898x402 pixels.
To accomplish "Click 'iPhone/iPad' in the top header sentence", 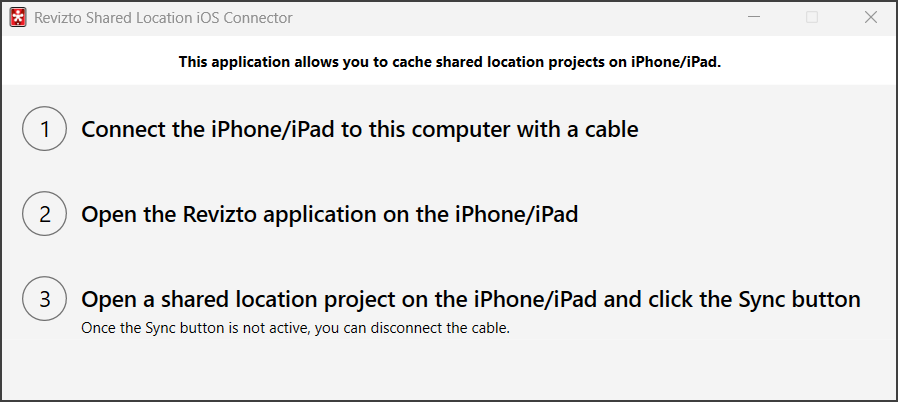I will pos(675,62).
